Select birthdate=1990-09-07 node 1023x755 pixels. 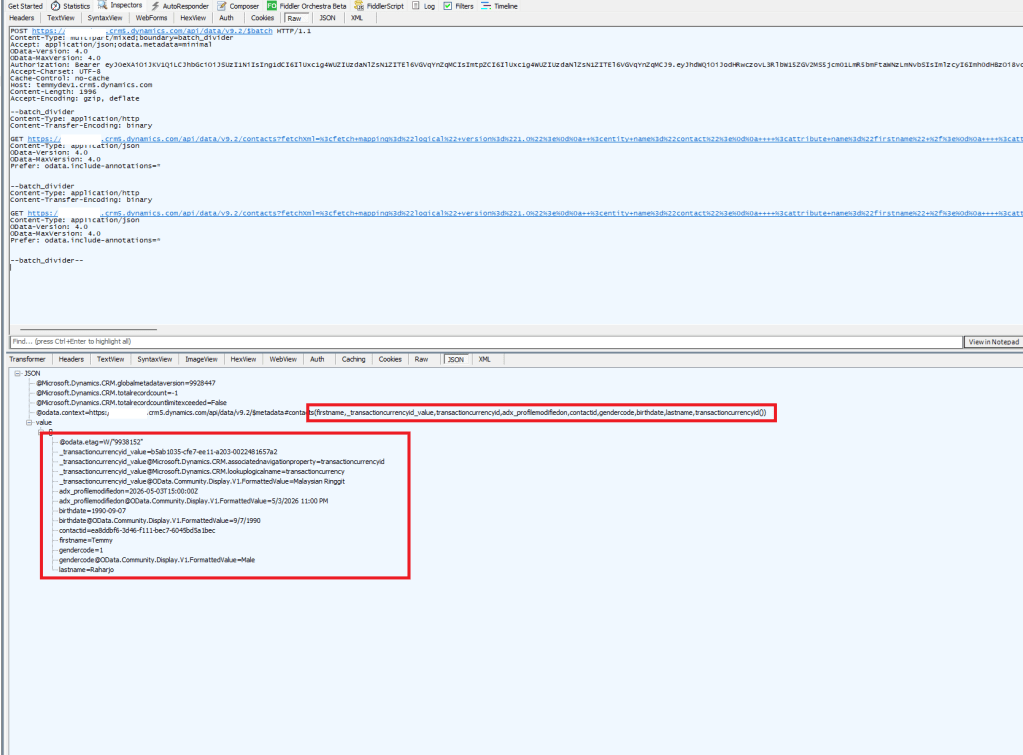point(93,511)
